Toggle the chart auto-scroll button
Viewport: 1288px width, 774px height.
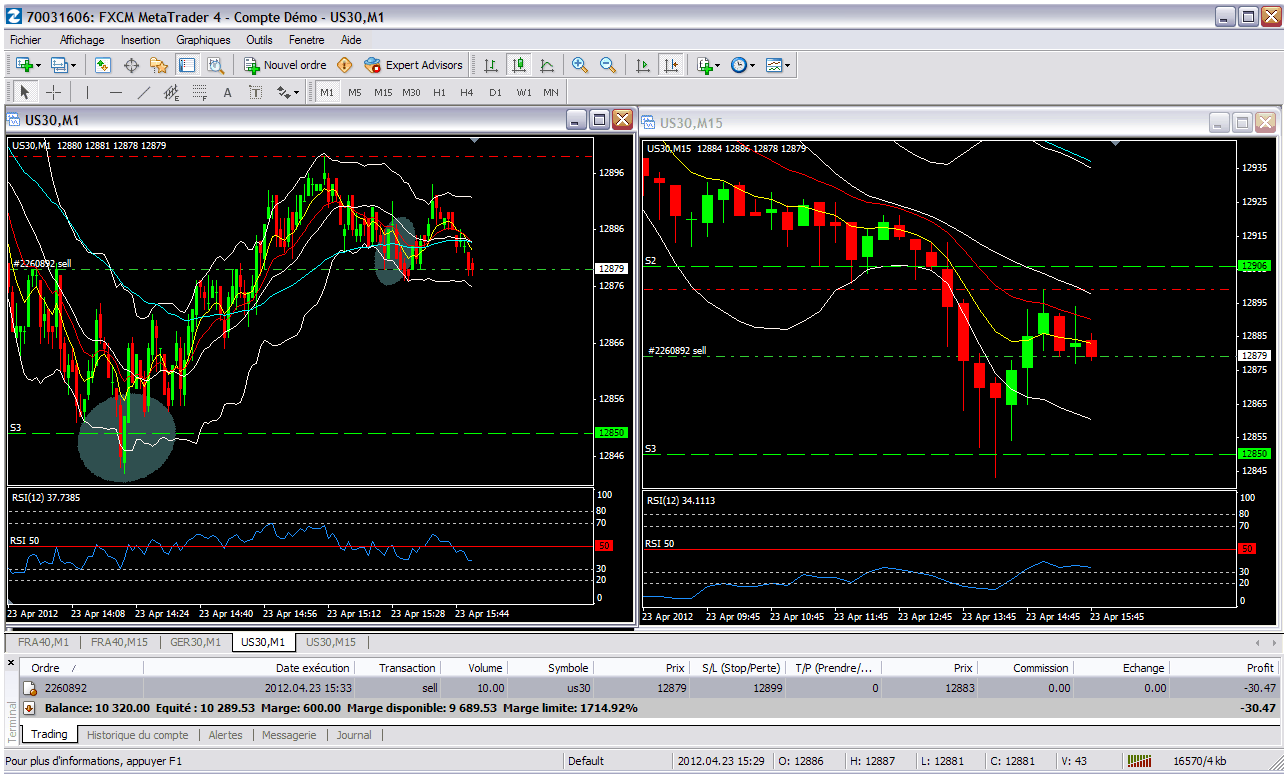tap(643, 65)
